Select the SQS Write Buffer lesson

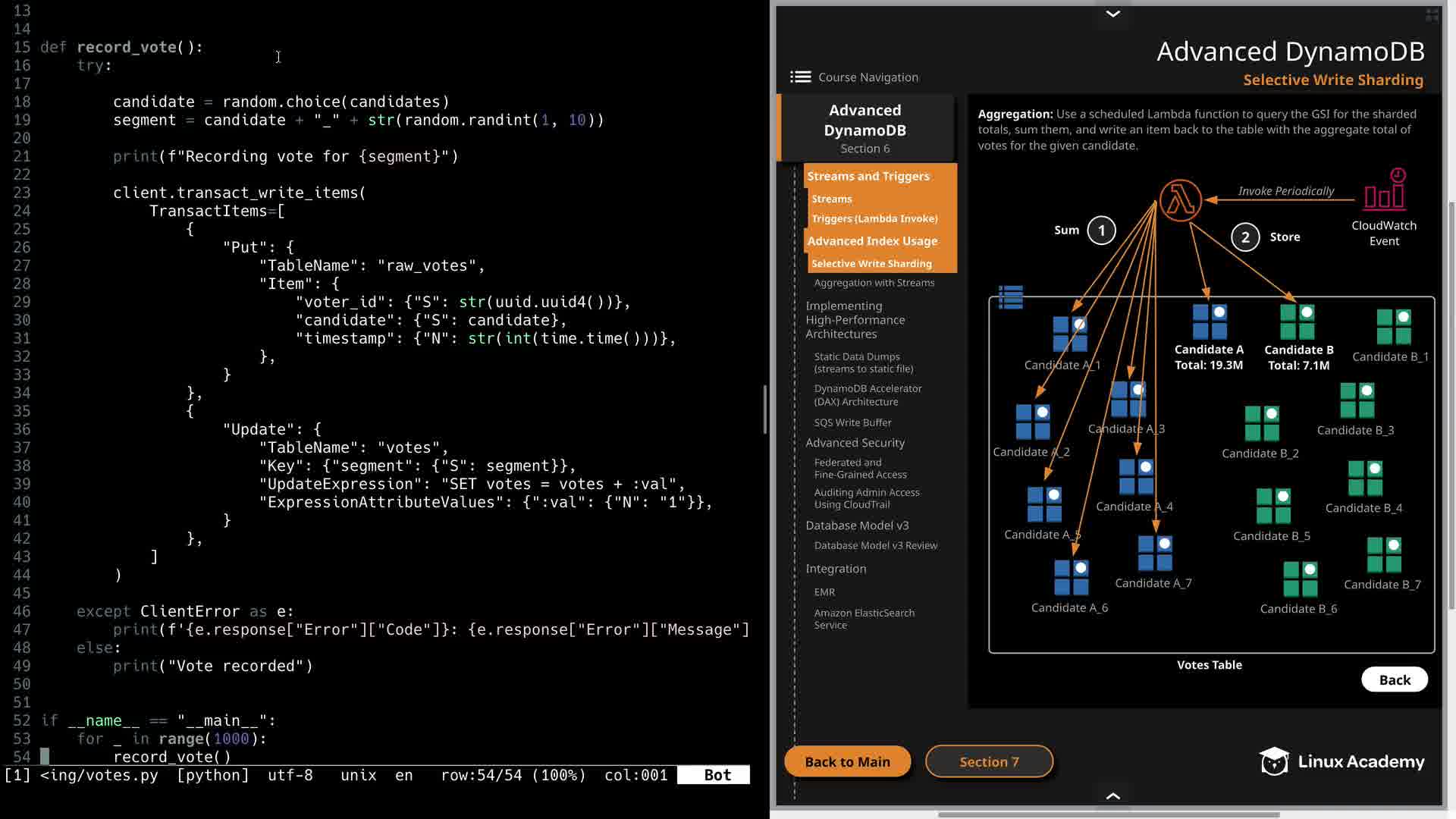[x=852, y=422]
